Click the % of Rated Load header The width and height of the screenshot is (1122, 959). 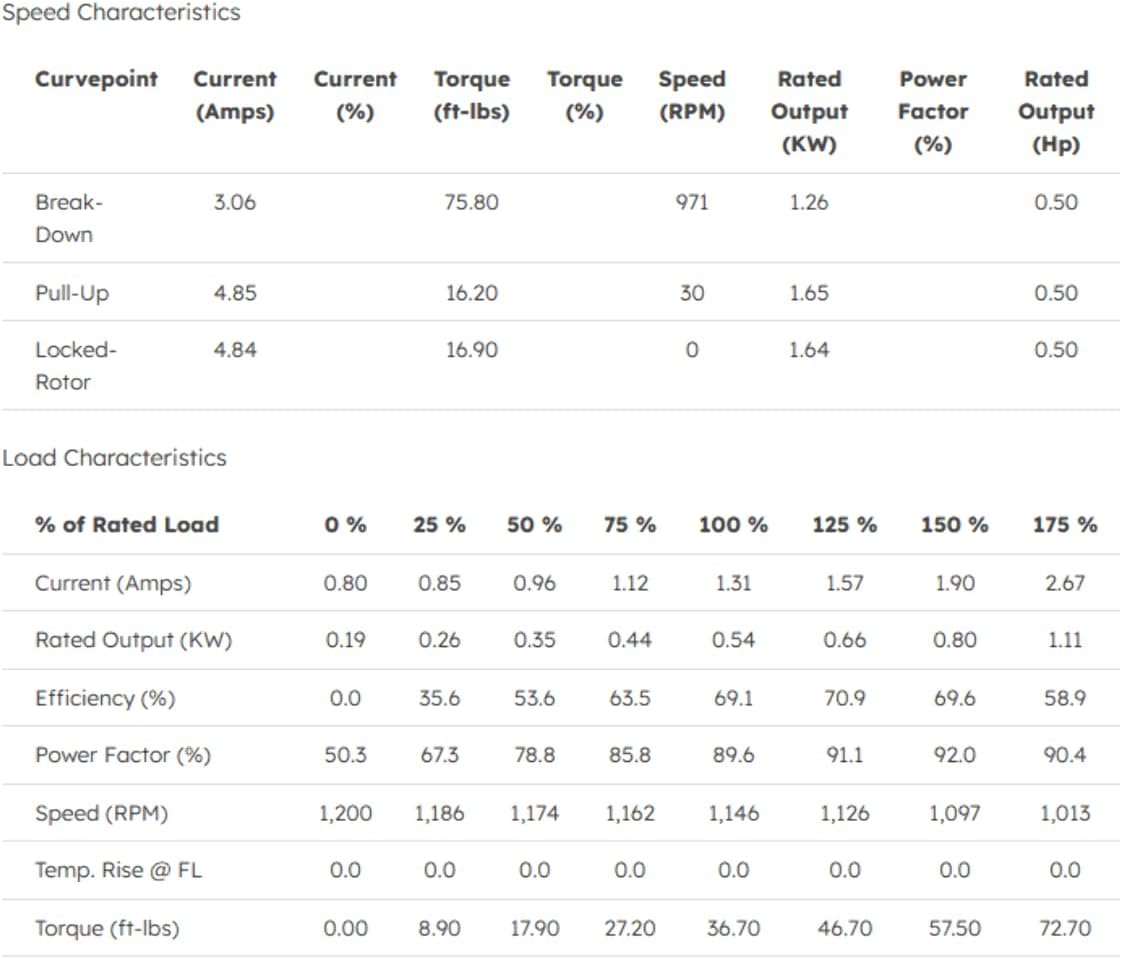coord(127,525)
